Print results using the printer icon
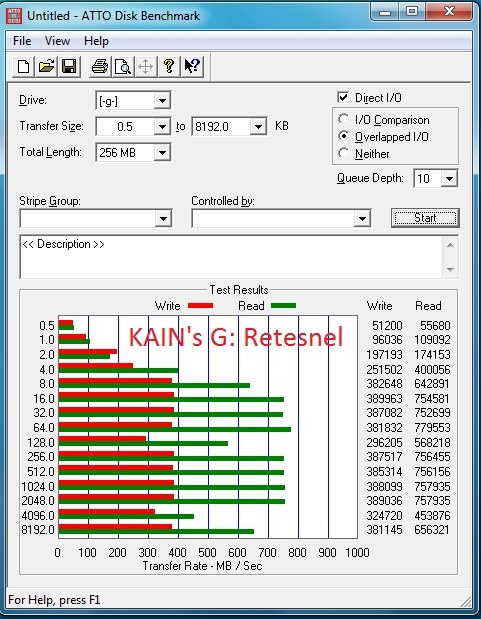This screenshot has height=619, width=481. (x=100, y=66)
